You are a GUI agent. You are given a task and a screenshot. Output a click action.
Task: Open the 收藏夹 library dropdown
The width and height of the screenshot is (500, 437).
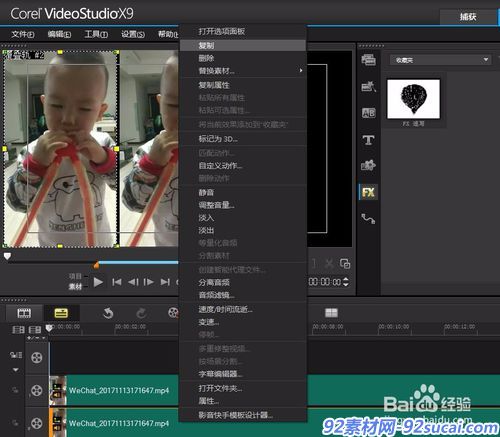click(440, 60)
